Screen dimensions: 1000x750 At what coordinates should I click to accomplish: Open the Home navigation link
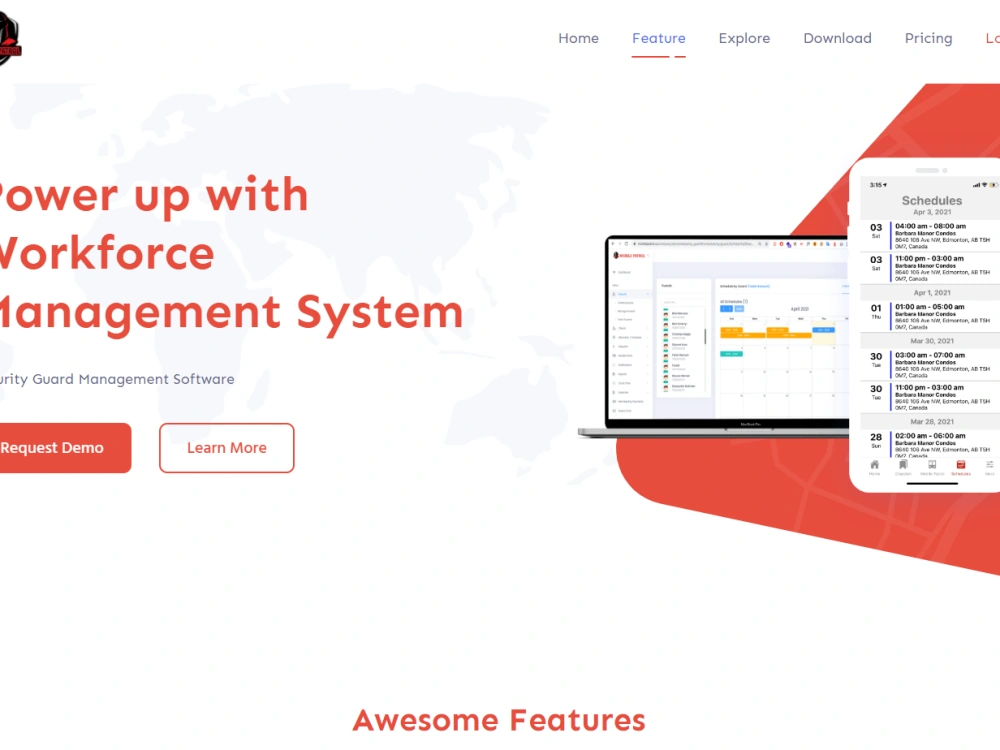click(578, 38)
